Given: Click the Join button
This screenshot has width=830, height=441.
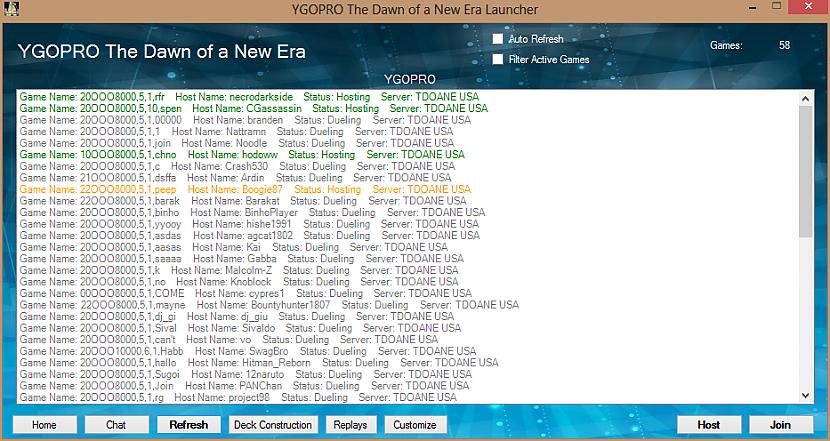Looking at the screenshot, I should click(x=781, y=425).
